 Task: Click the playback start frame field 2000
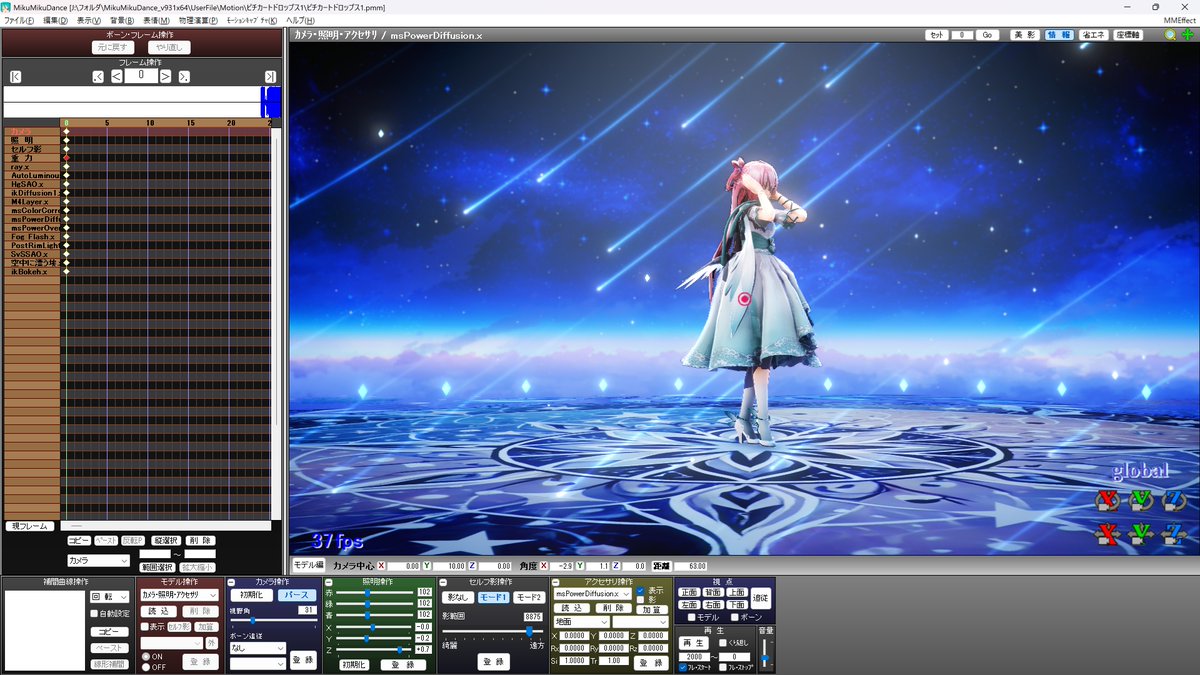point(693,657)
